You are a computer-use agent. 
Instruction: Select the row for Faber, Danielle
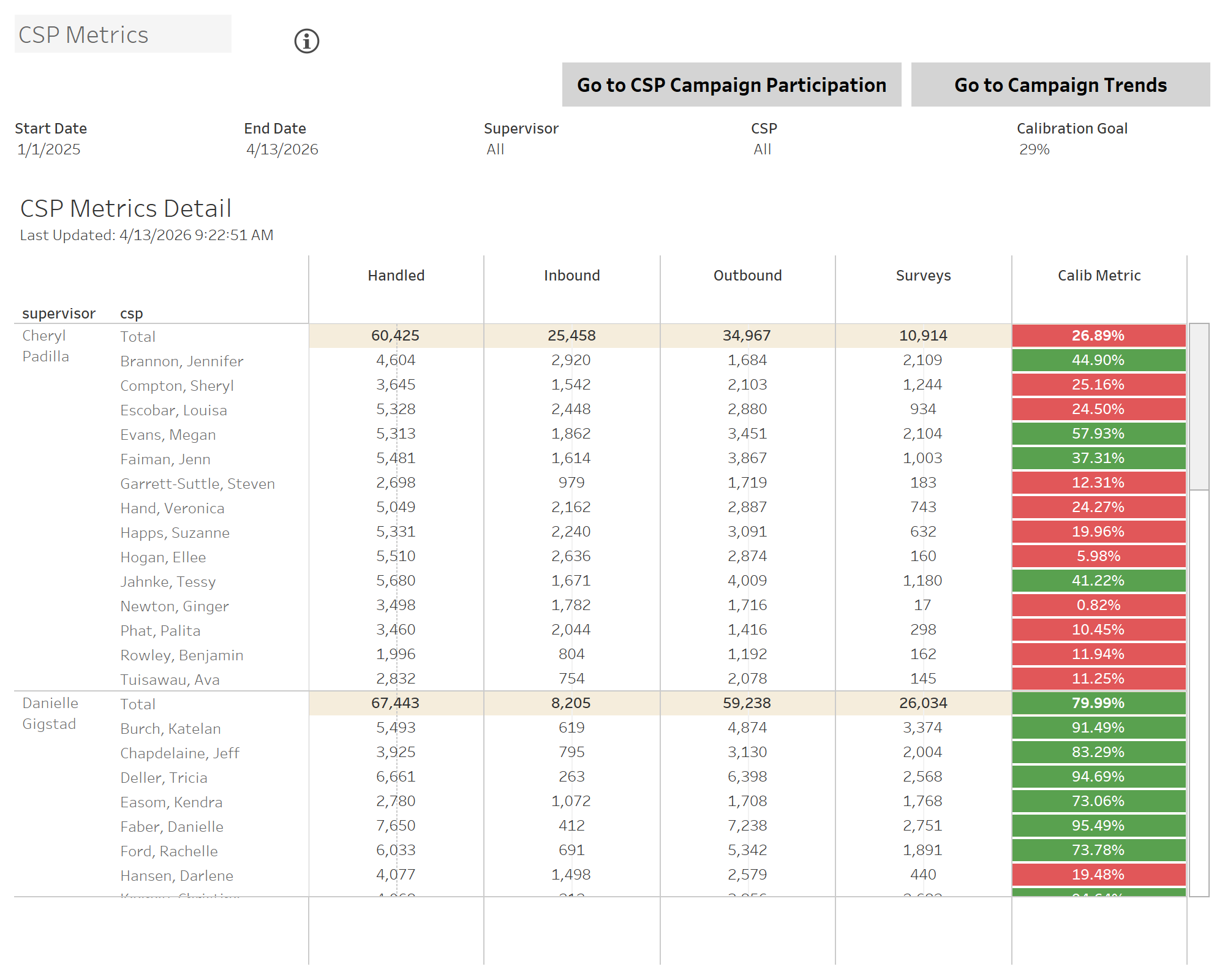click(x=171, y=826)
